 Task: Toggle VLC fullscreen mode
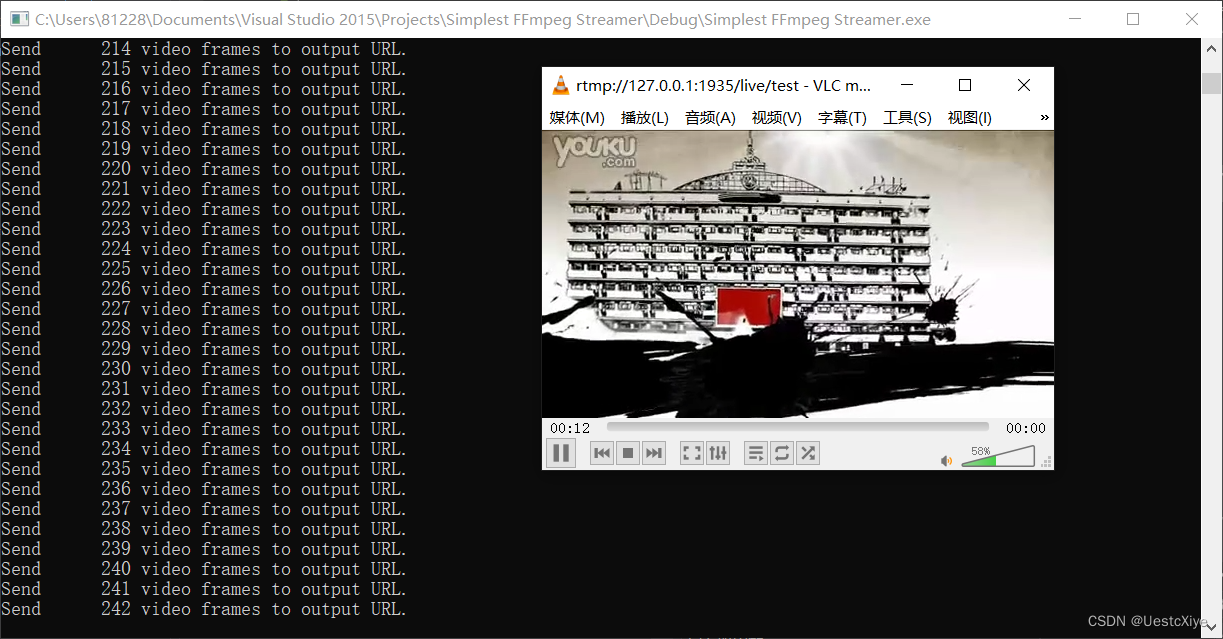click(692, 453)
